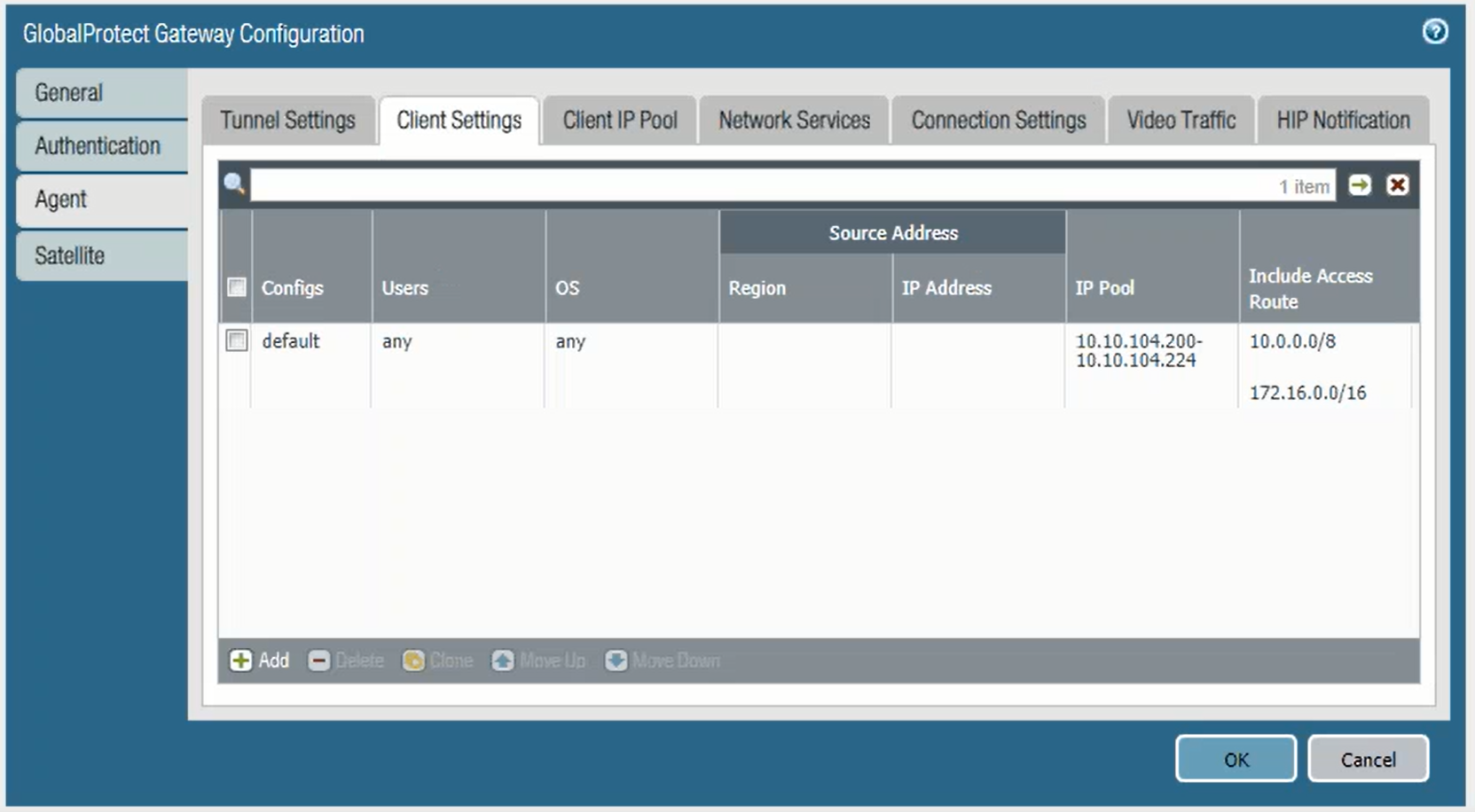This screenshot has width=1475, height=812.
Task: Click the Add button with plus icon
Action: click(259, 660)
